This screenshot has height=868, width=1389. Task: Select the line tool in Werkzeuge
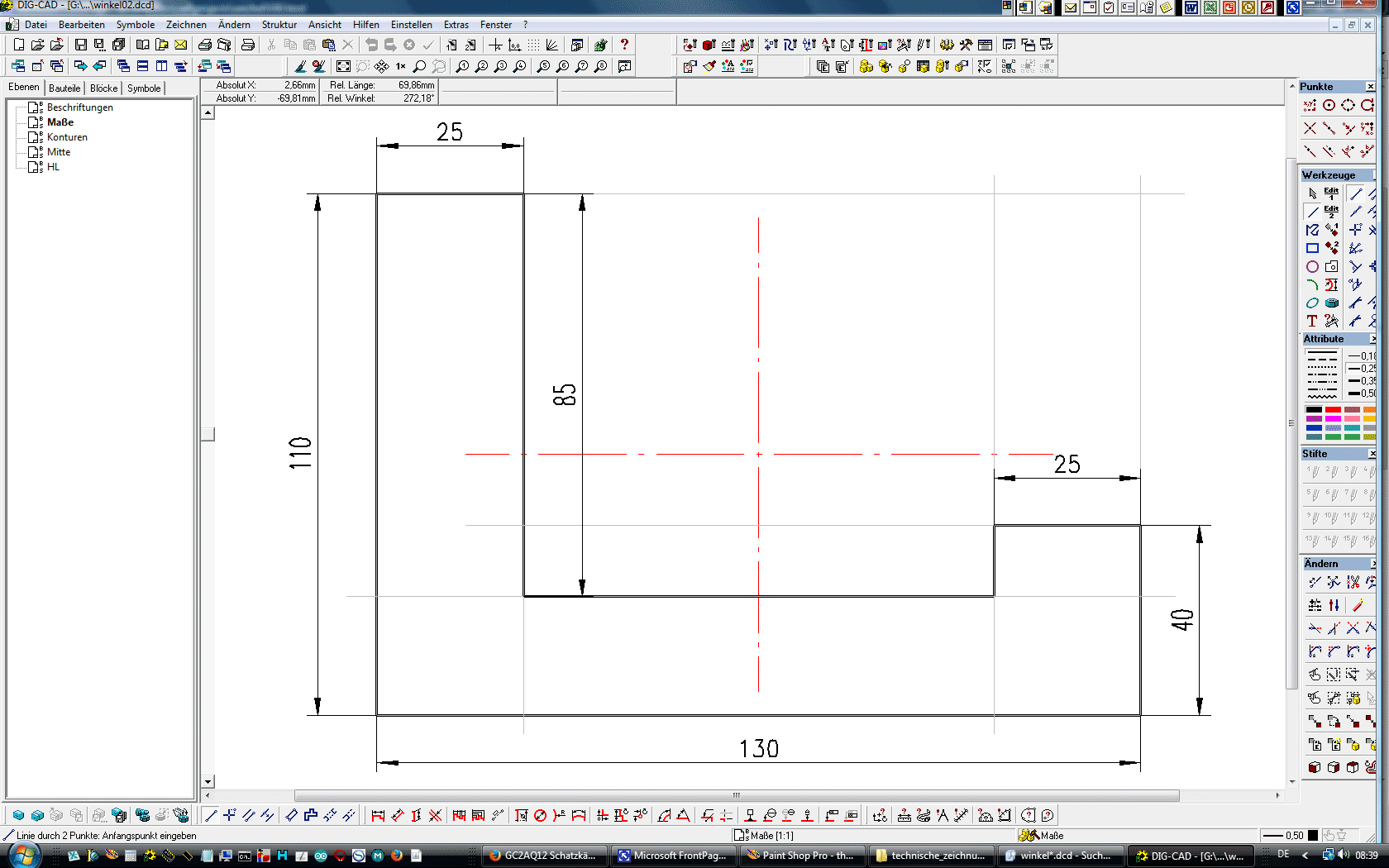[1312, 212]
